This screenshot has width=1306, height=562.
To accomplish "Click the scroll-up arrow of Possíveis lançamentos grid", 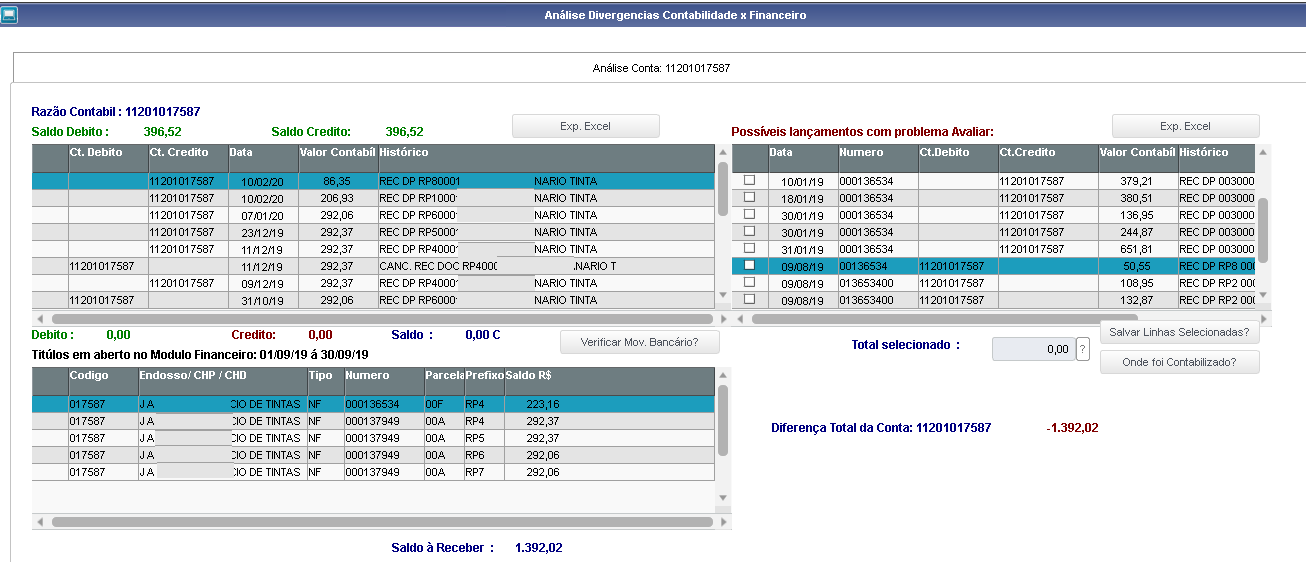I will (1263, 152).
